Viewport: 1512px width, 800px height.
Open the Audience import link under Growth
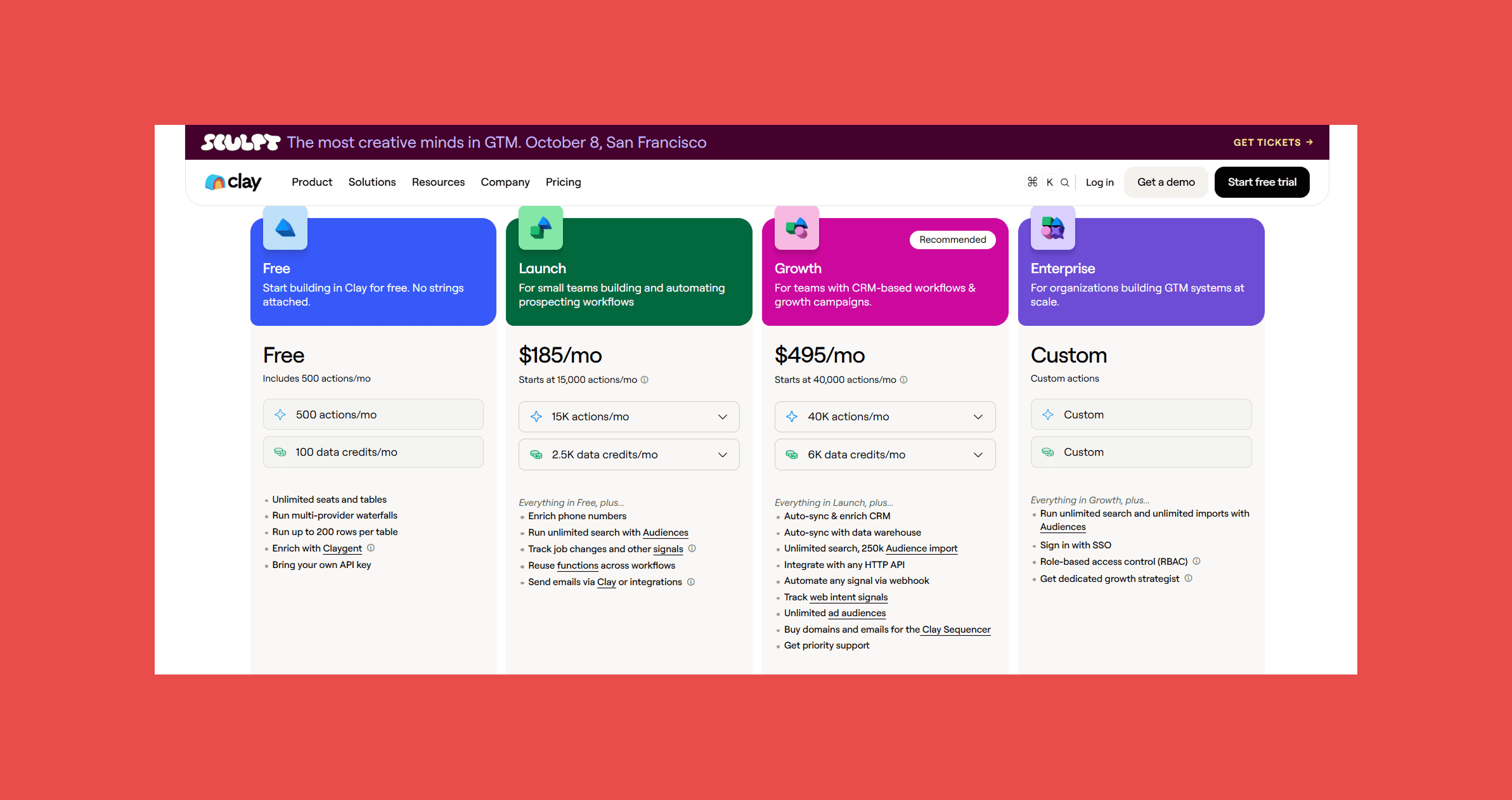922,548
